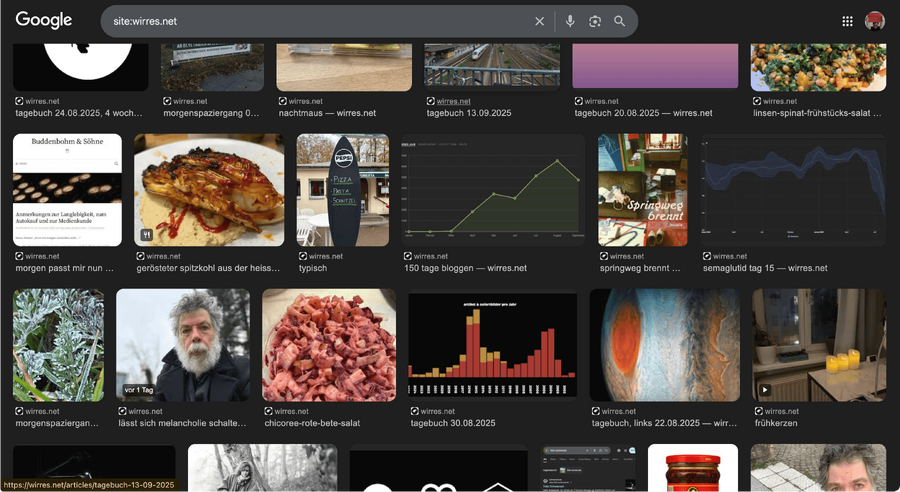Viewport: 900px width, 492px height.
Task: Select the Pepsi surfboard sign image 'typisch'
Action: [x=342, y=190]
